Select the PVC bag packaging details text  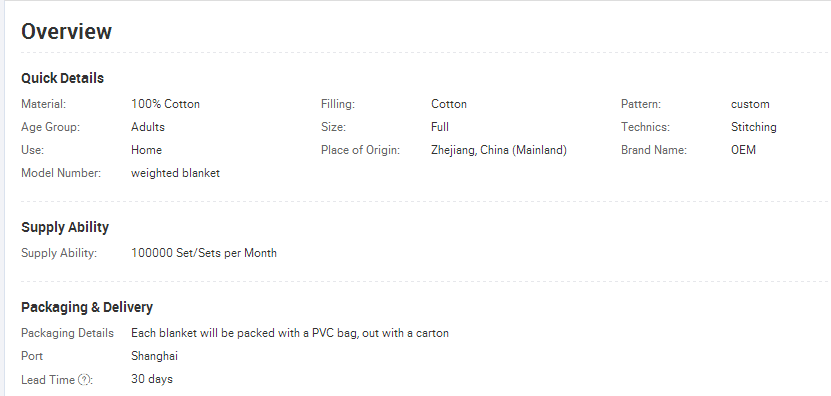[x=290, y=333]
